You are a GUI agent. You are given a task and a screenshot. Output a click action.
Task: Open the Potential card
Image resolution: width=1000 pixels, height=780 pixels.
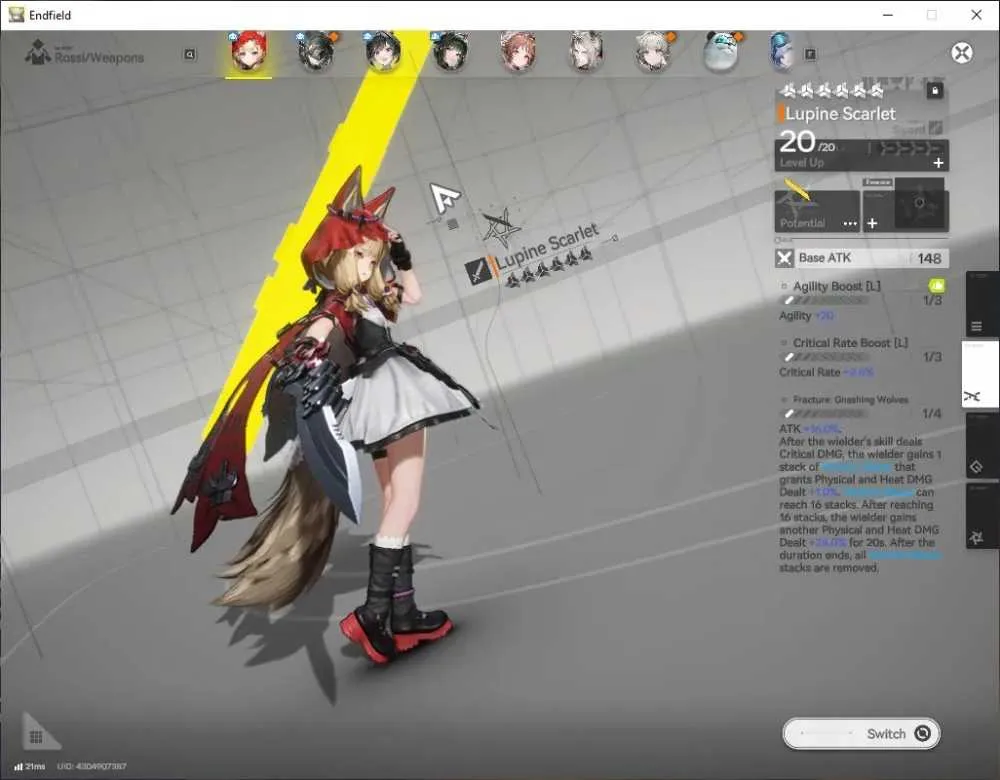pos(817,210)
